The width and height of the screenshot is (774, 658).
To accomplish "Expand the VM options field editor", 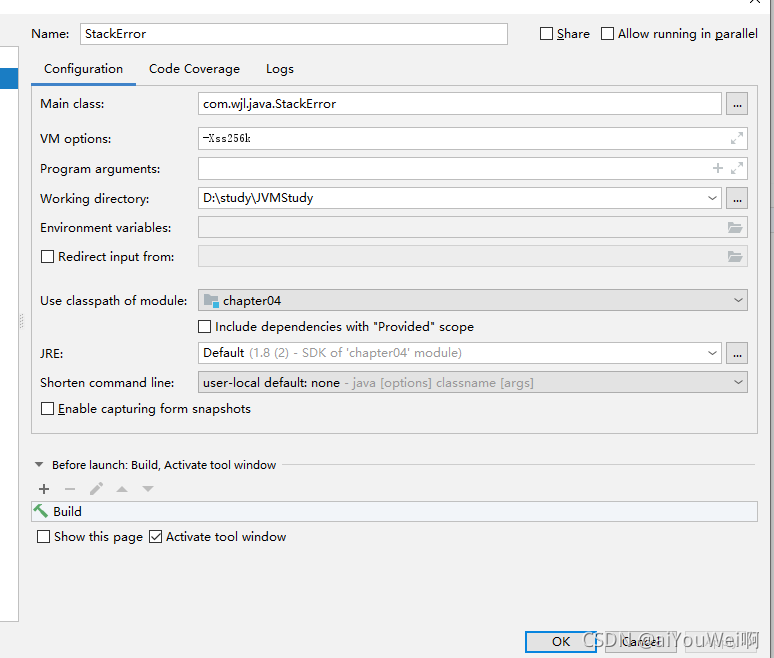I will coord(736,139).
